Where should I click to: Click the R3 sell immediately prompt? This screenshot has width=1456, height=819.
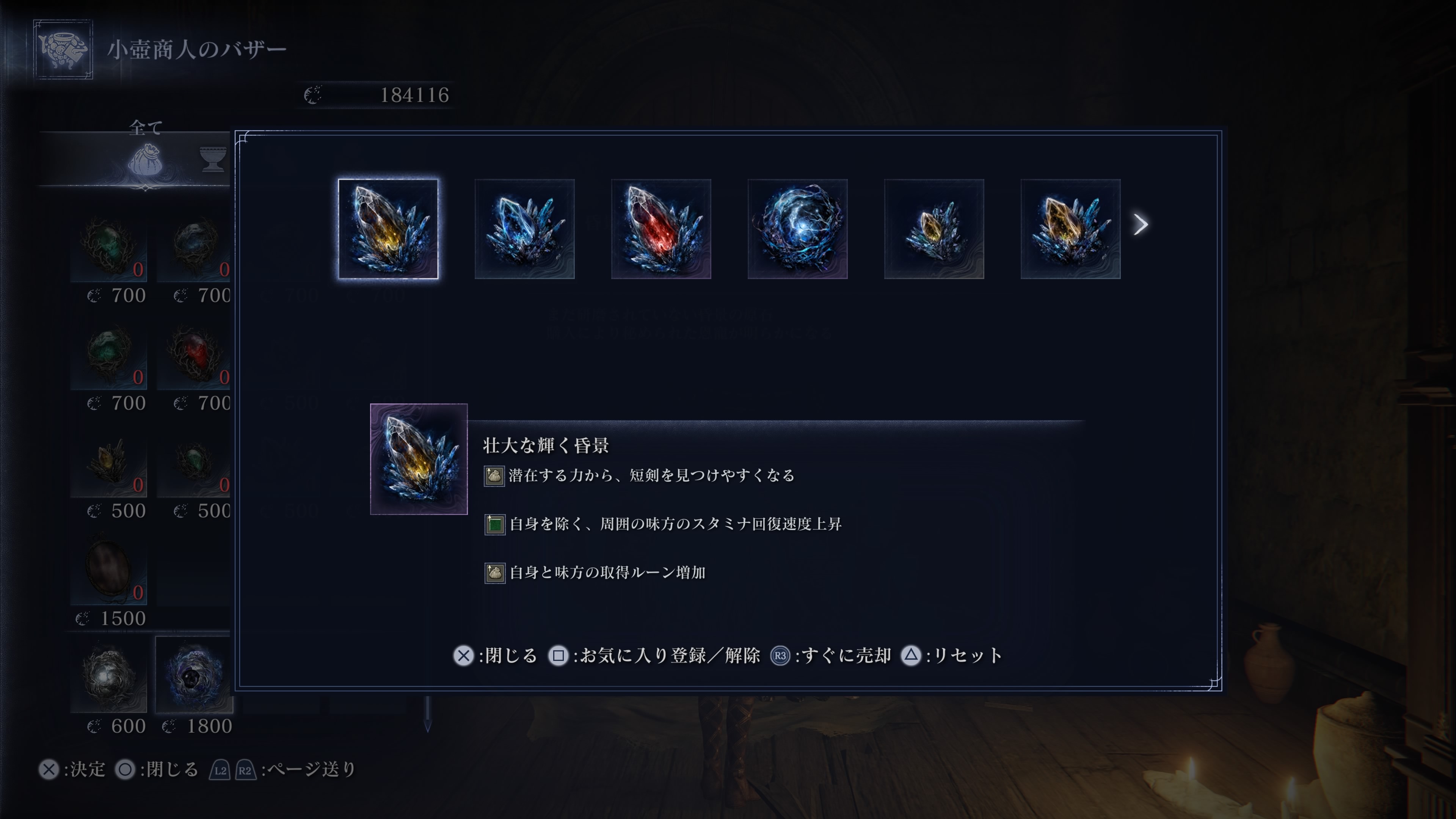coord(831,656)
